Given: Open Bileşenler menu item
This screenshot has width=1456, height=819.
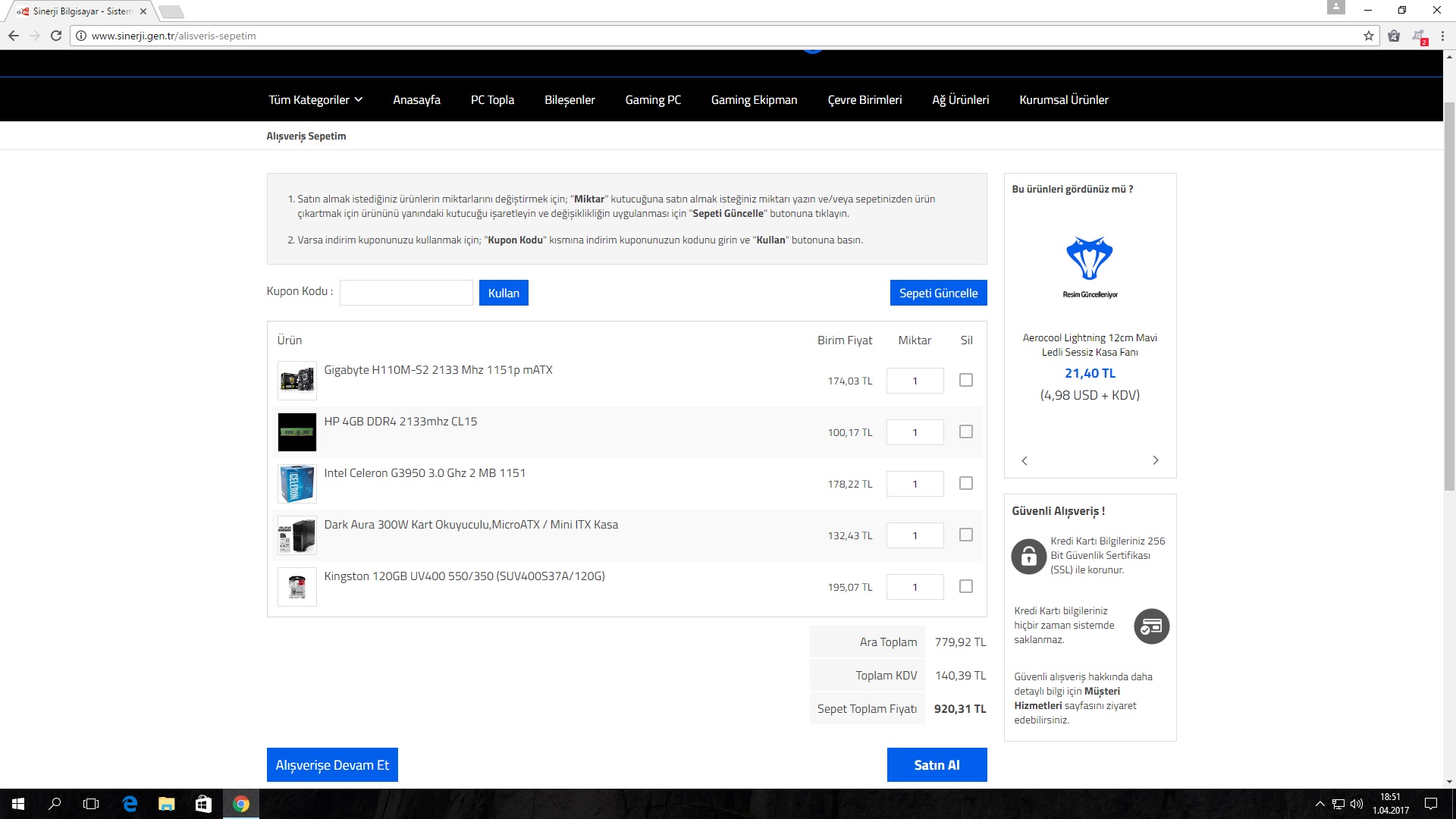Looking at the screenshot, I should tap(570, 99).
